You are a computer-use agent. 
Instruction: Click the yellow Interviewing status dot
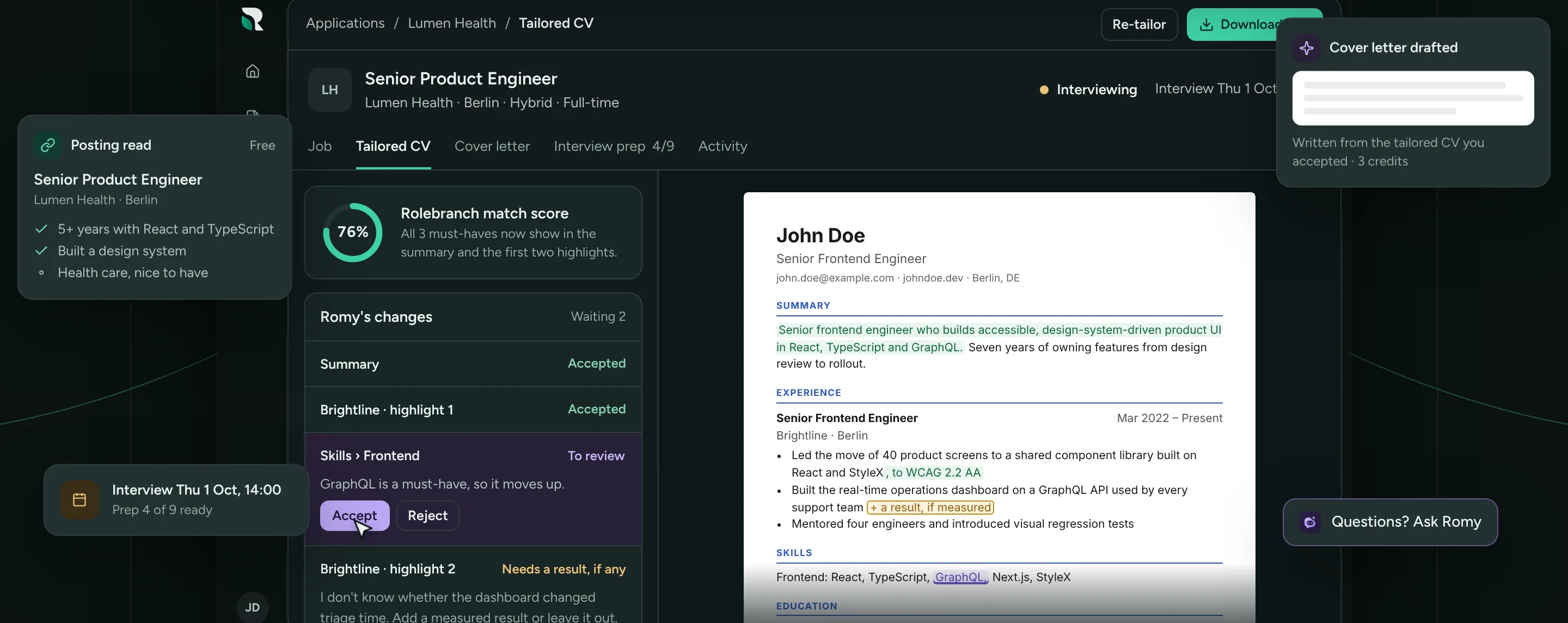pyautogui.click(x=1044, y=89)
